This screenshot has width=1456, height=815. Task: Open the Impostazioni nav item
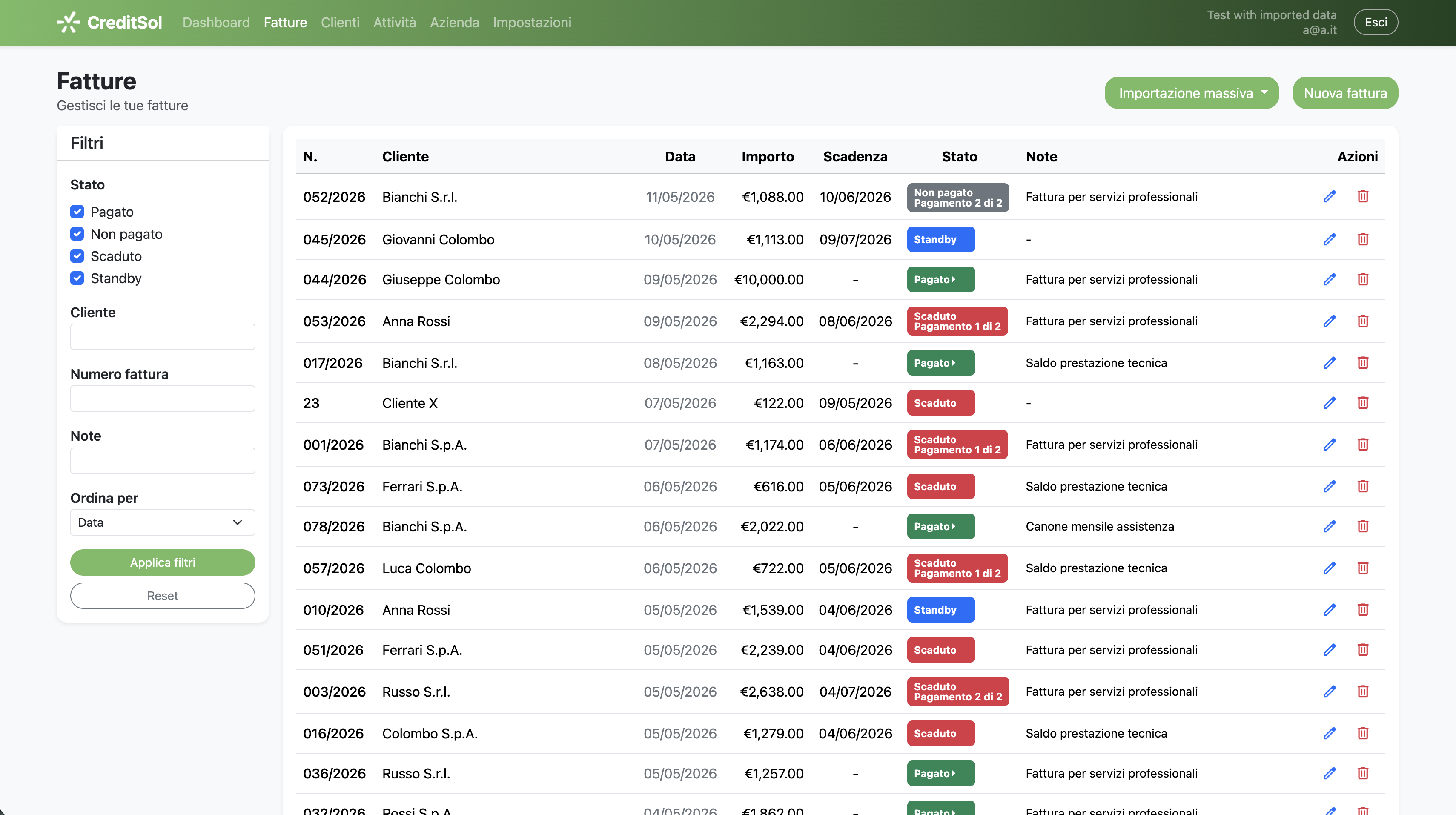[532, 23]
